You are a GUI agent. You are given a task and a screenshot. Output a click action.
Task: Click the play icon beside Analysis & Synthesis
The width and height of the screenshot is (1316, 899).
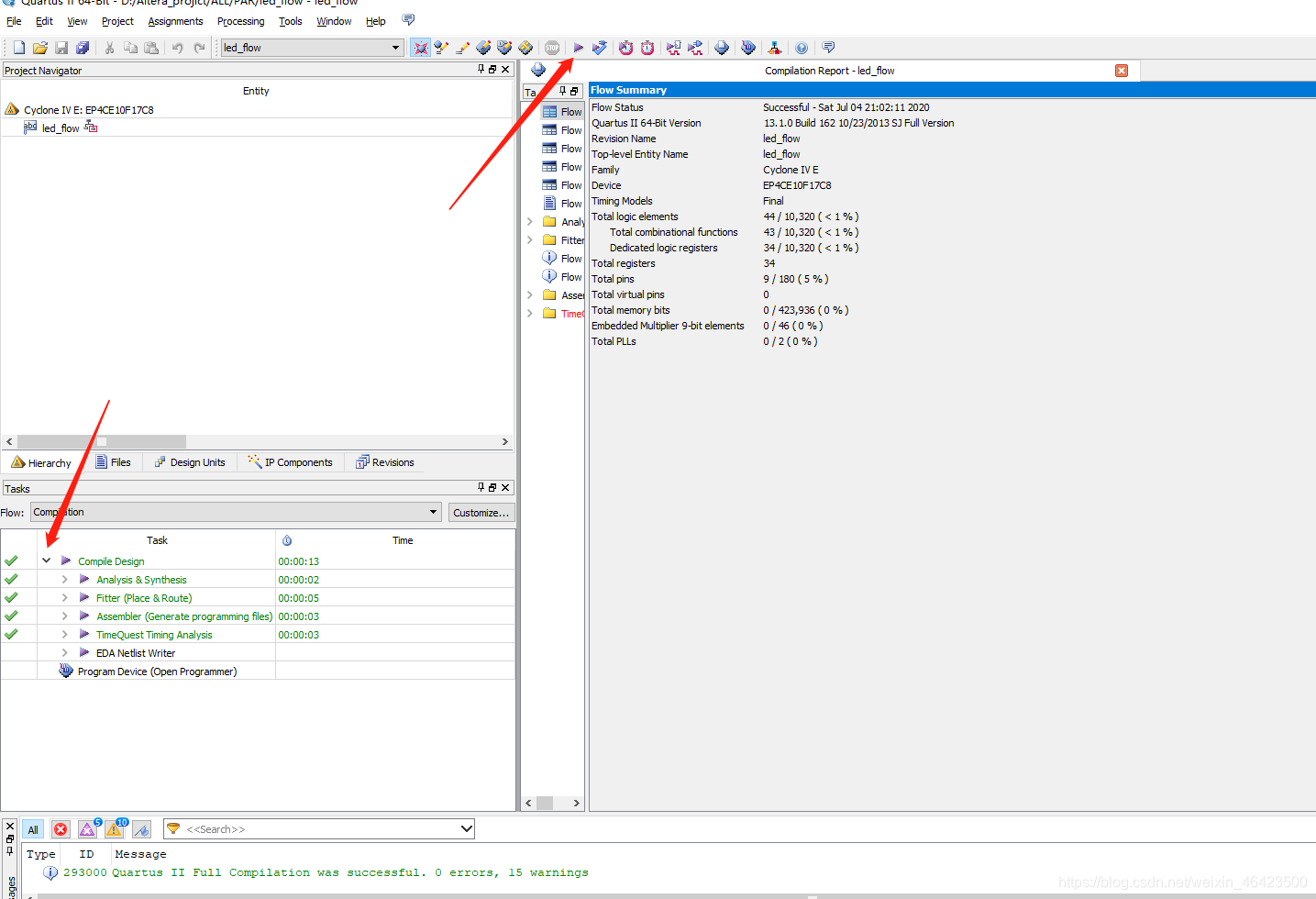[x=84, y=579]
